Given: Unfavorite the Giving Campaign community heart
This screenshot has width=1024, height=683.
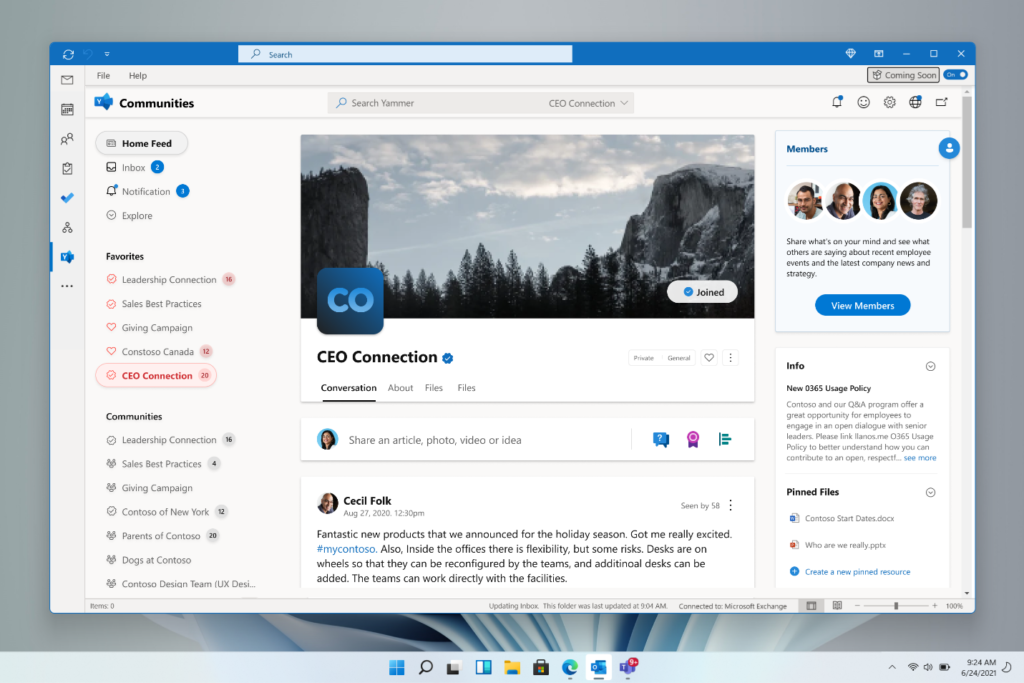Looking at the screenshot, I should pos(110,327).
